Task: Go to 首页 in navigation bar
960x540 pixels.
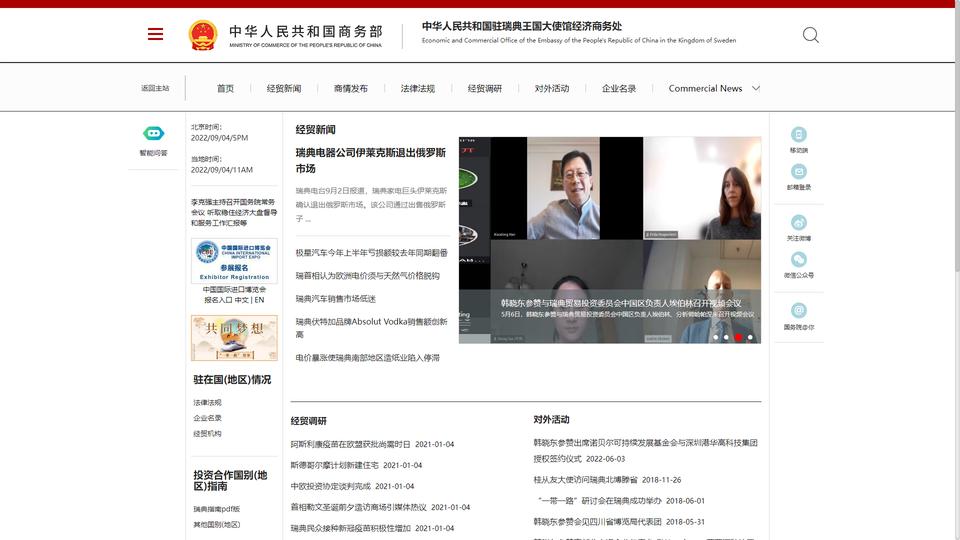Action: 225,88
